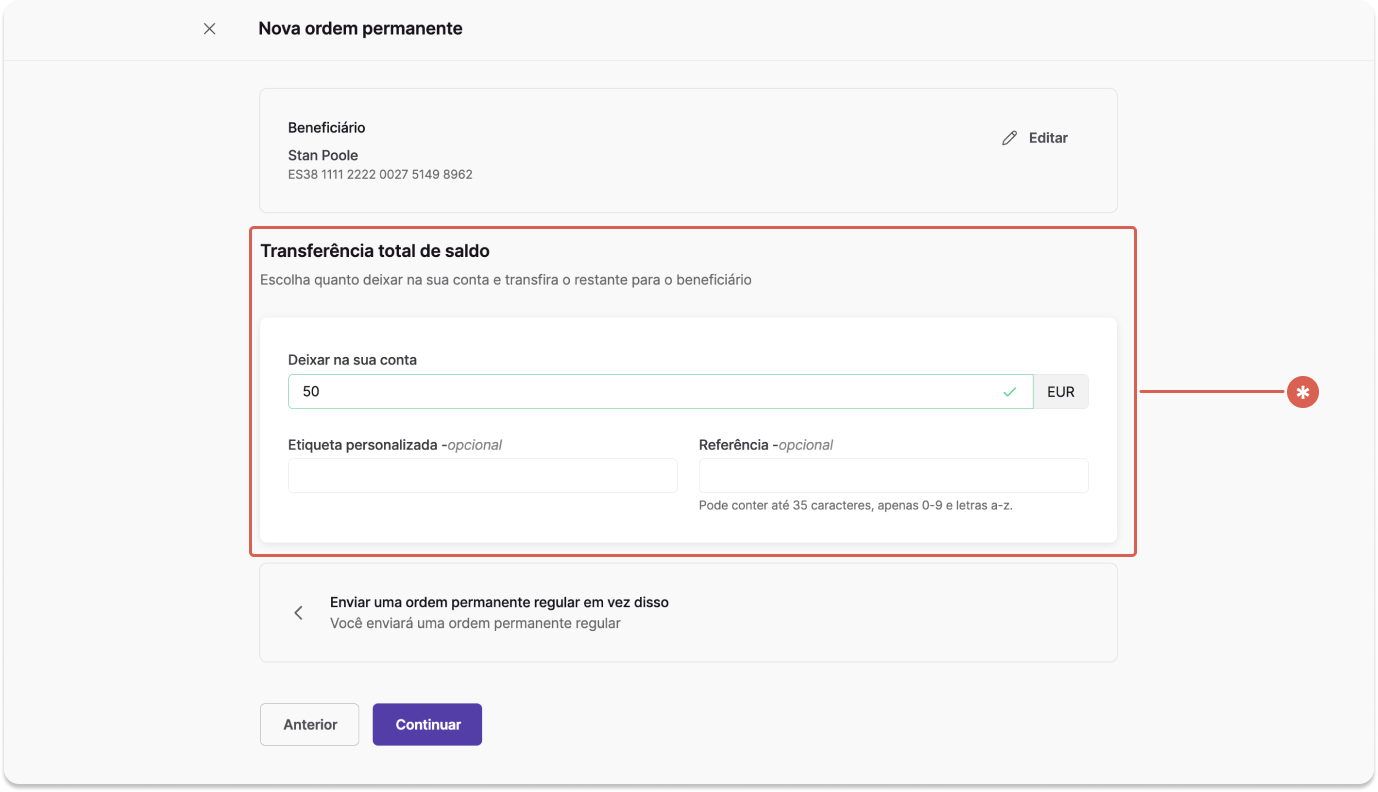
Task: Click the pencil icon next to Editar
Action: pyautogui.click(x=1010, y=138)
